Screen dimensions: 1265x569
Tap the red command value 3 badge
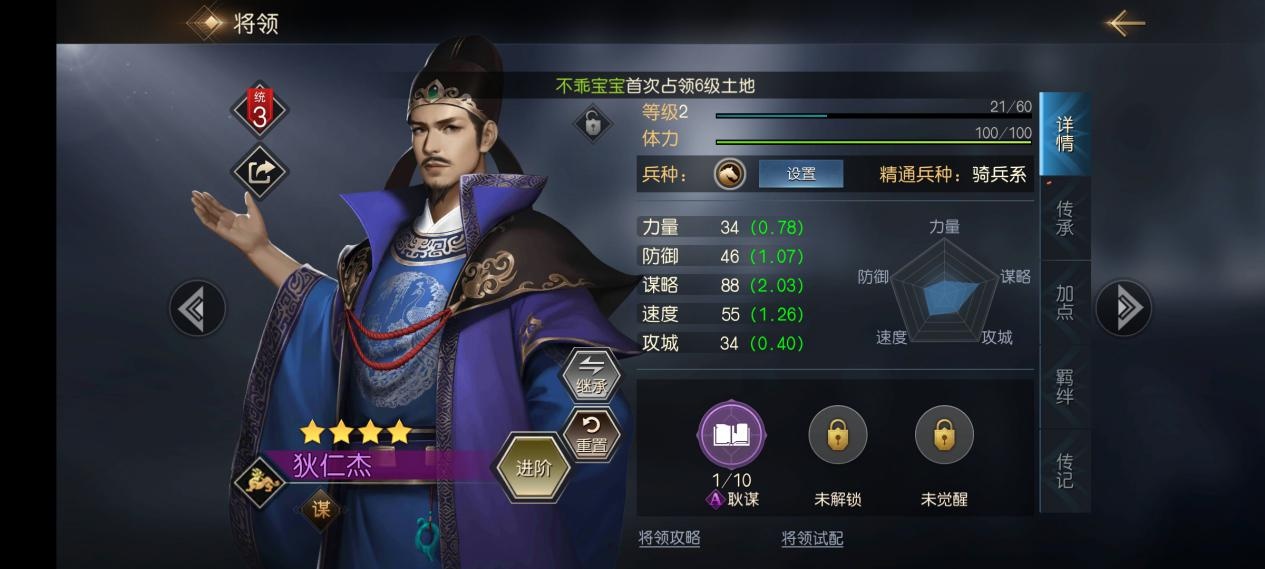tap(259, 112)
